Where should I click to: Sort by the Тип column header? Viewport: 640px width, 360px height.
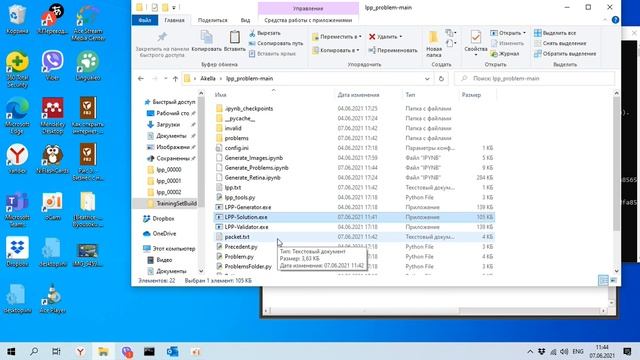(x=410, y=95)
